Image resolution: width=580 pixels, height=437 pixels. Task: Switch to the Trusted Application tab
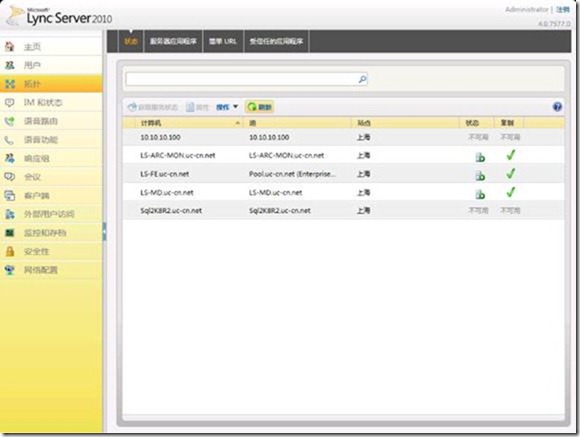point(276,41)
